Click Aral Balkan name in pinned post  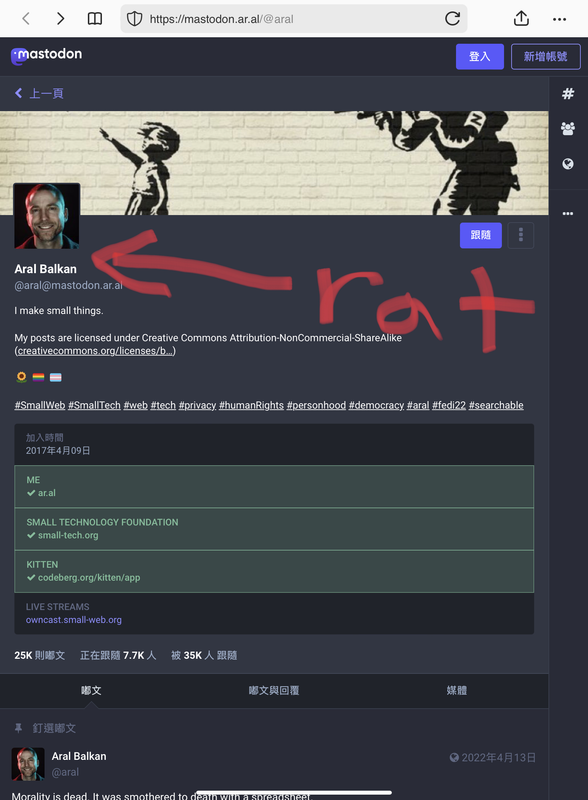pyautogui.click(x=79, y=757)
